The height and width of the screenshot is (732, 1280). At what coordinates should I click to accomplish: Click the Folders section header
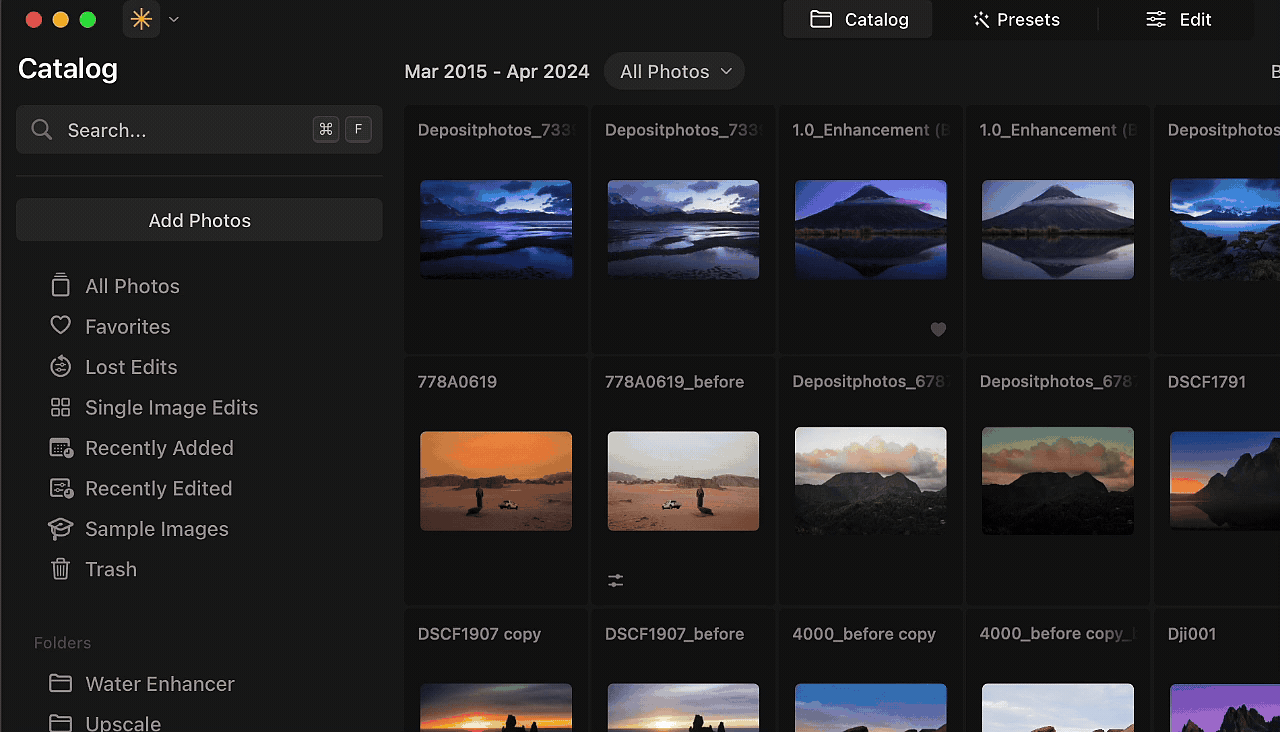(62, 643)
